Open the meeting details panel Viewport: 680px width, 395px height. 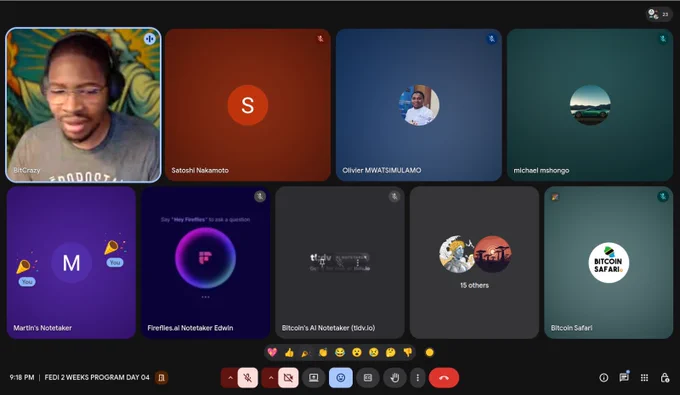pos(603,378)
